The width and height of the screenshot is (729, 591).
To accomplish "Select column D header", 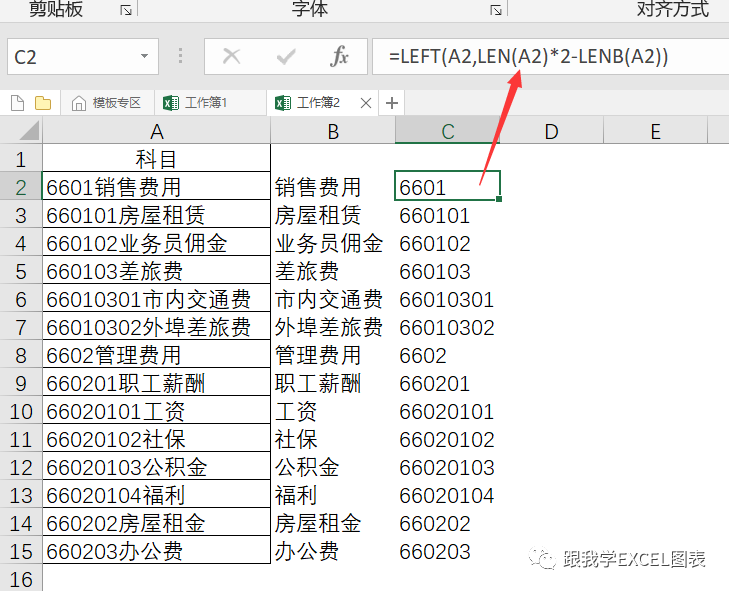I will point(551,131).
